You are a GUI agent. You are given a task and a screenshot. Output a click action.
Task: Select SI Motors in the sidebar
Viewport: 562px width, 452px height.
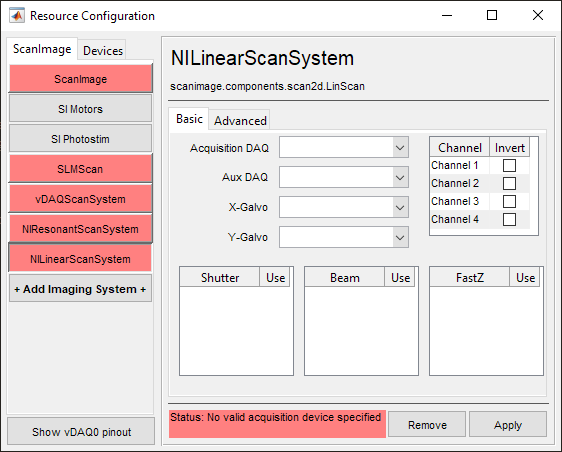tap(80, 109)
